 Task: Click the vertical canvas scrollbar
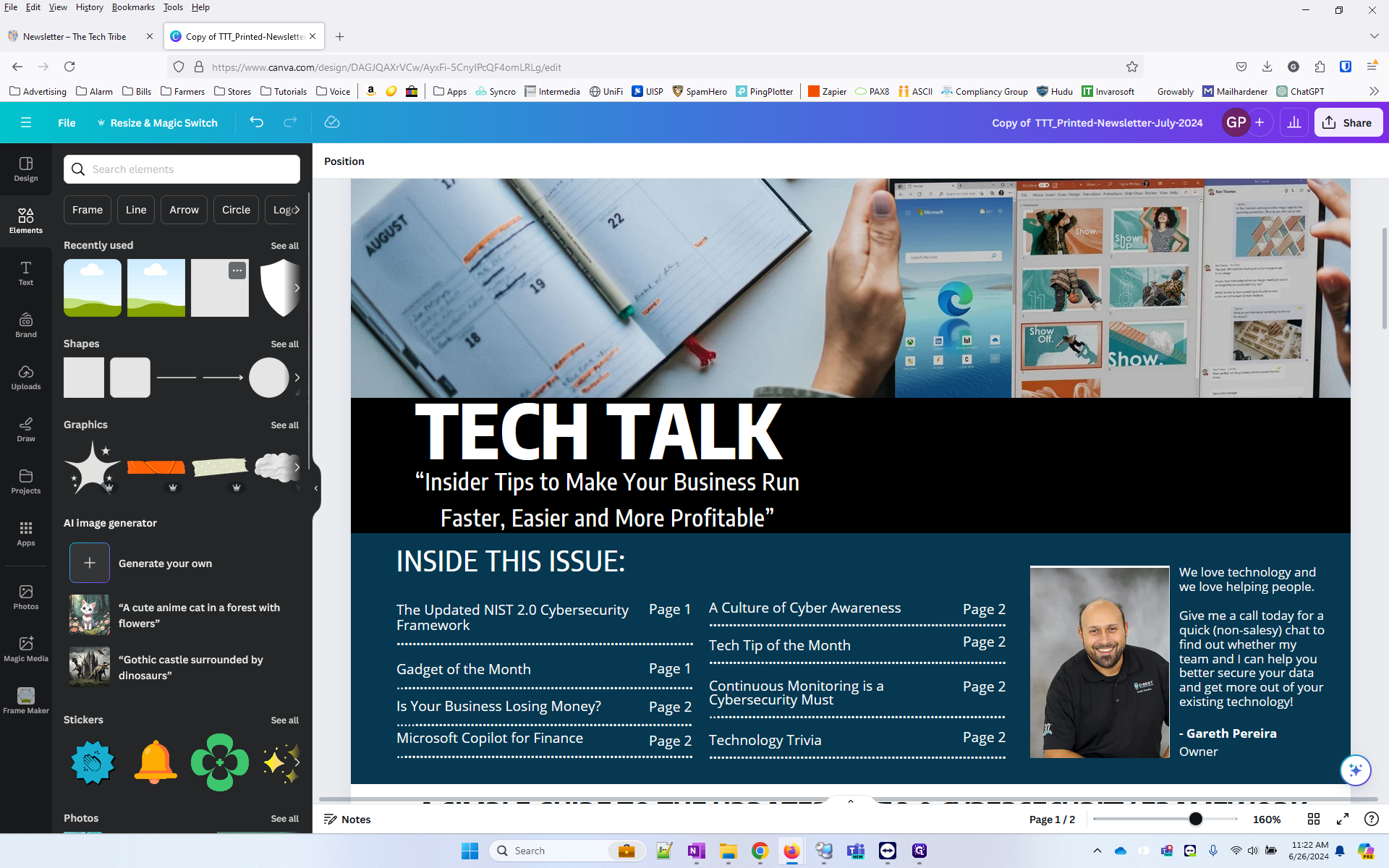[1384, 277]
